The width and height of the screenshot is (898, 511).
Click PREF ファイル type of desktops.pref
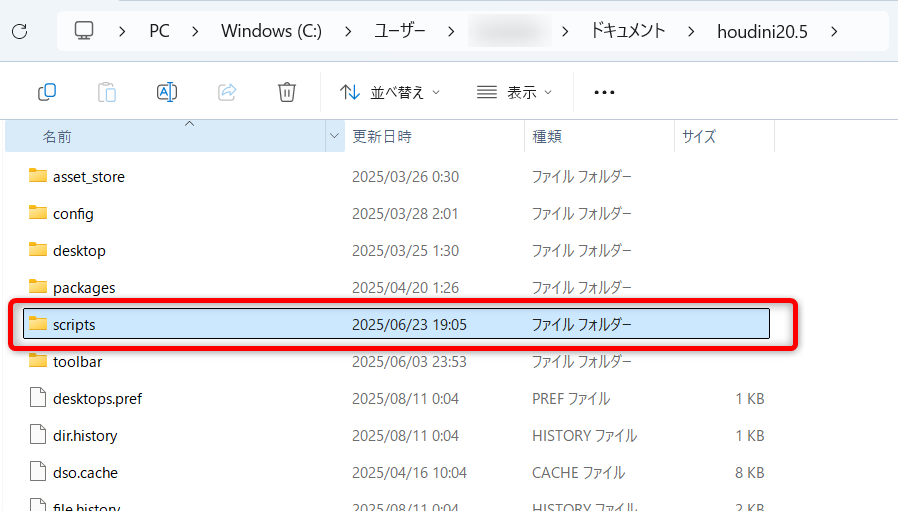pyautogui.click(x=571, y=399)
